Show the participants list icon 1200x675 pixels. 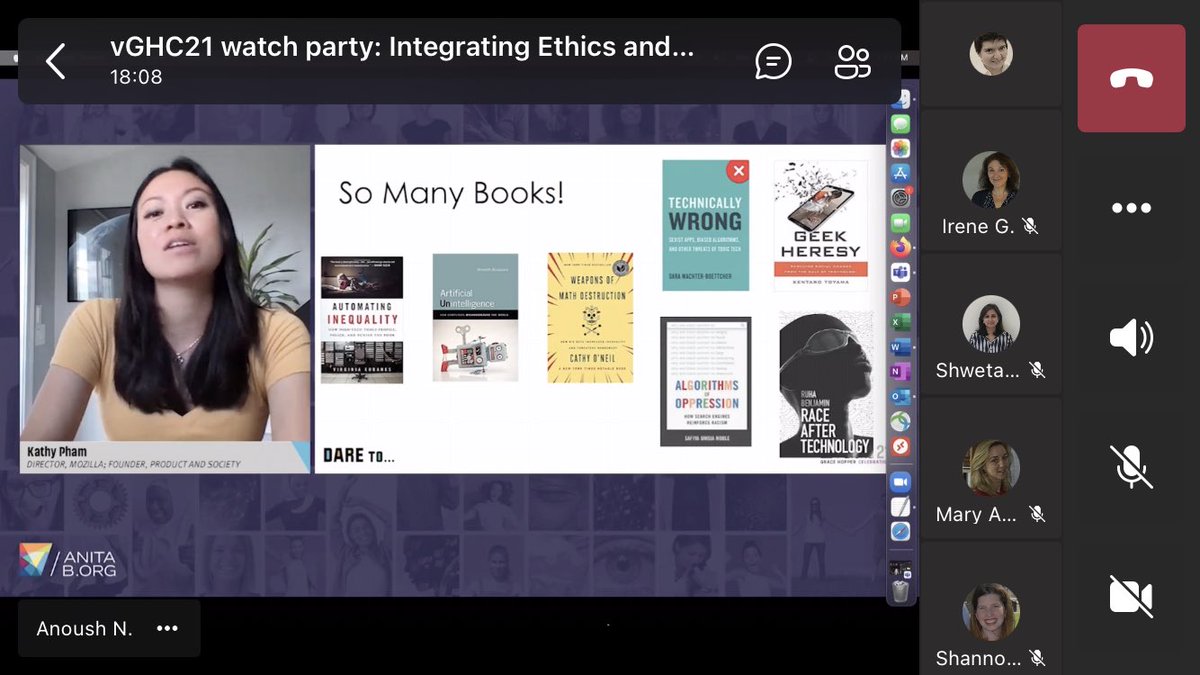click(852, 61)
